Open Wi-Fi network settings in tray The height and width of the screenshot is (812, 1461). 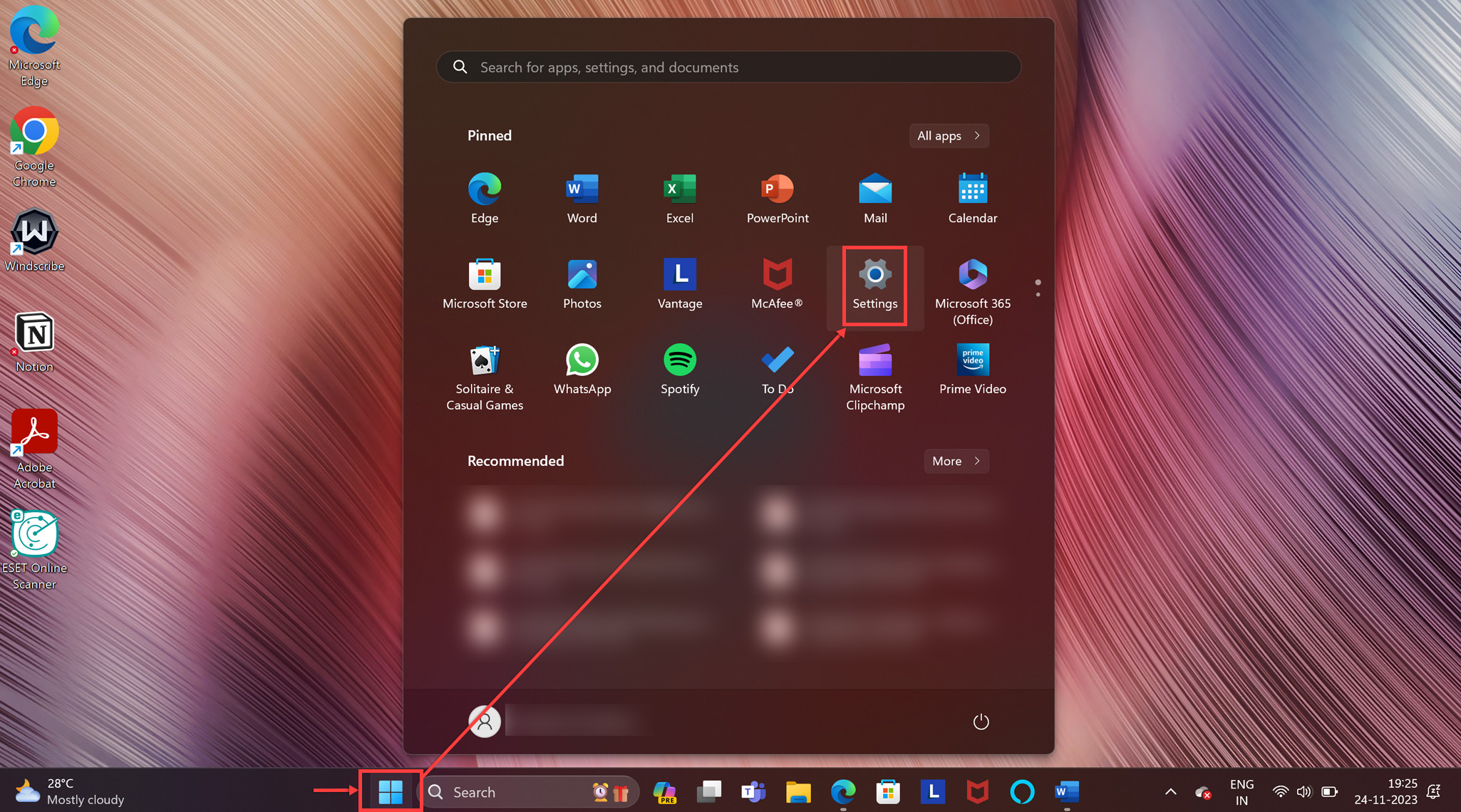click(1281, 791)
